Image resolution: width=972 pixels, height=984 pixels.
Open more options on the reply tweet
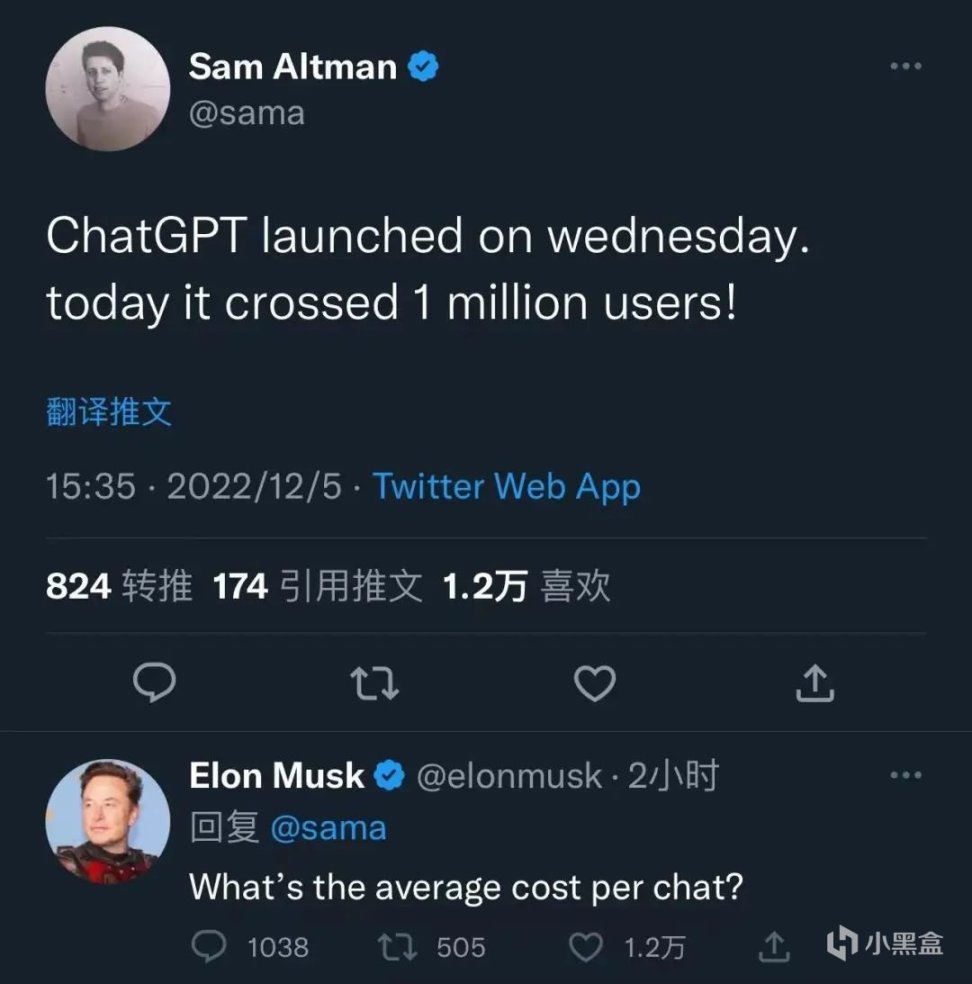point(905,774)
